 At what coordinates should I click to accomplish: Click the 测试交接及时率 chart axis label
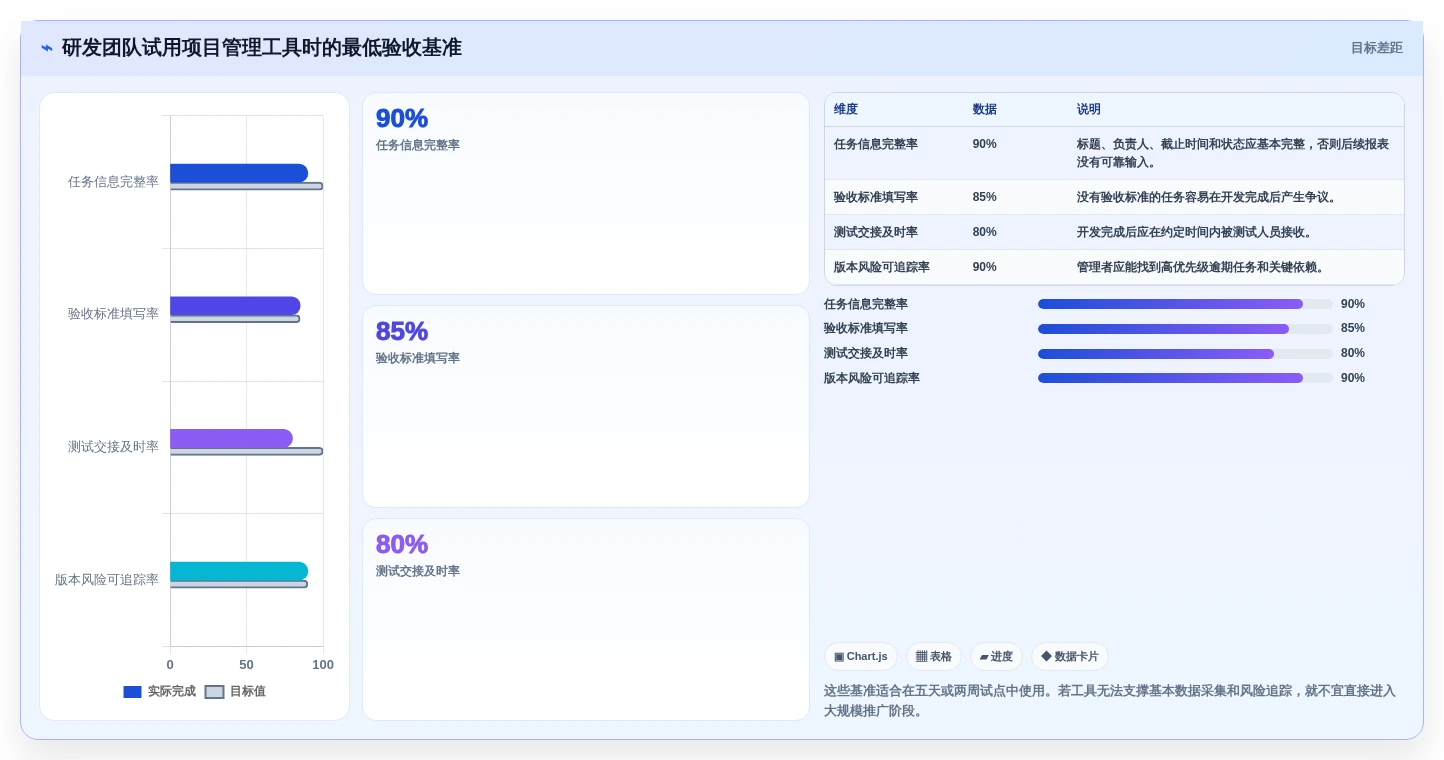(113, 447)
